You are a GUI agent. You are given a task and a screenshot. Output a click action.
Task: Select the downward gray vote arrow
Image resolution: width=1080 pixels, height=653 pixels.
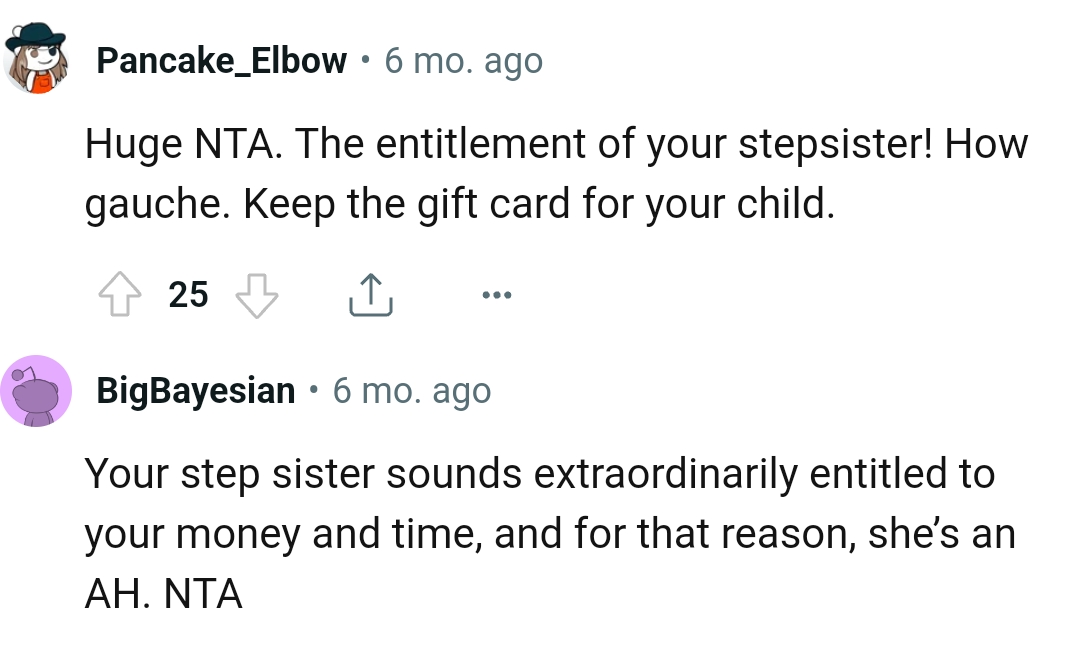258,294
